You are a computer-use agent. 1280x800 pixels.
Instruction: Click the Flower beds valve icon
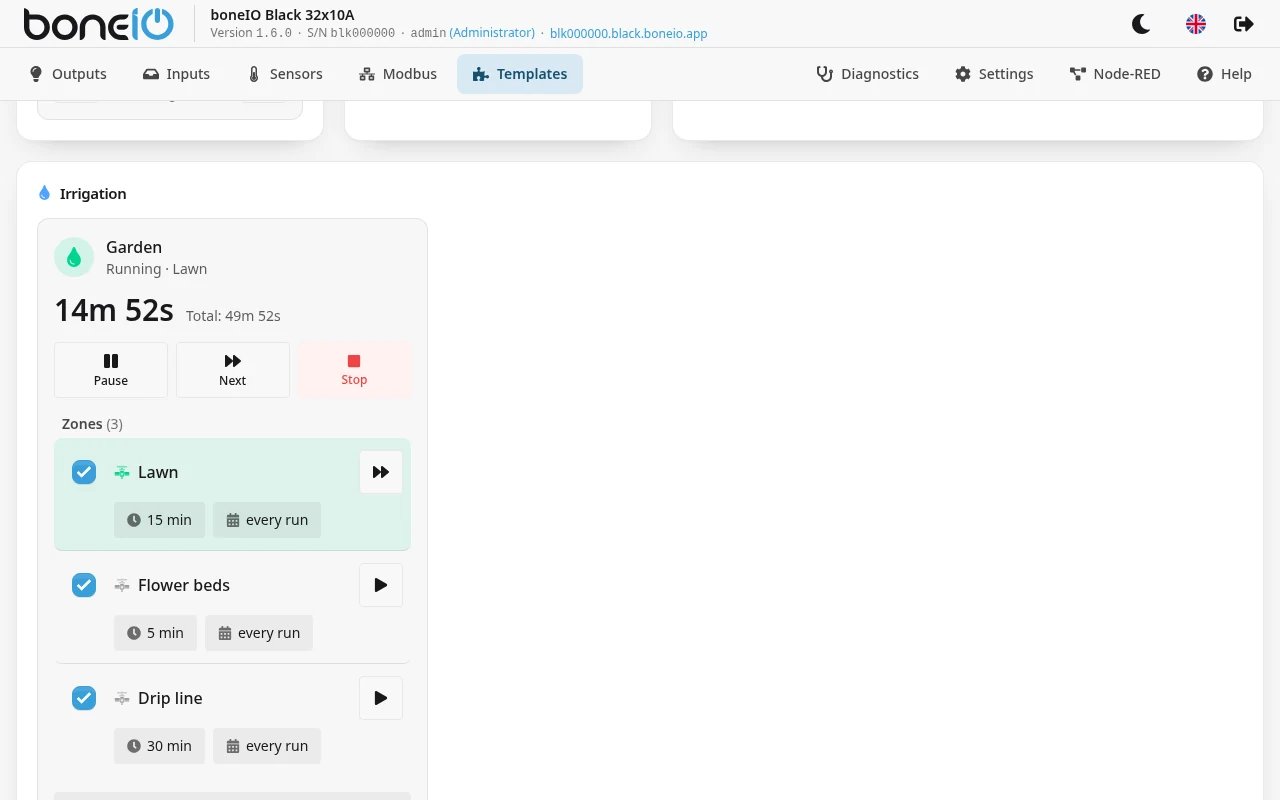pyautogui.click(x=122, y=585)
